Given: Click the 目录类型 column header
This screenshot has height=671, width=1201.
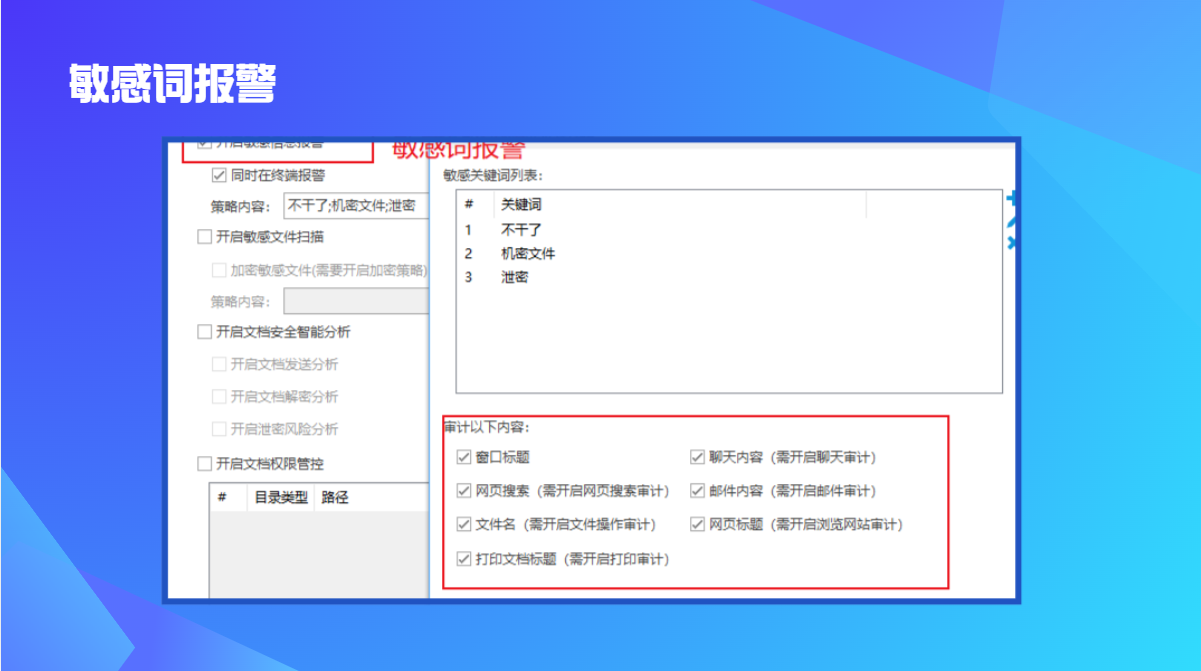Looking at the screenshot, I should click(280, 497).
